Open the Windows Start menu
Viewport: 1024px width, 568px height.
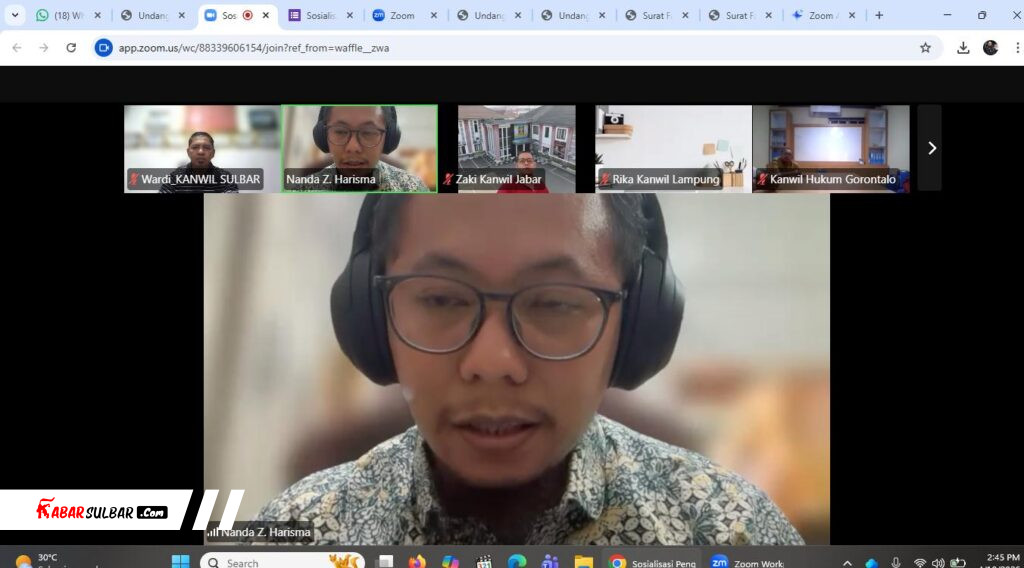coord(180,561)
